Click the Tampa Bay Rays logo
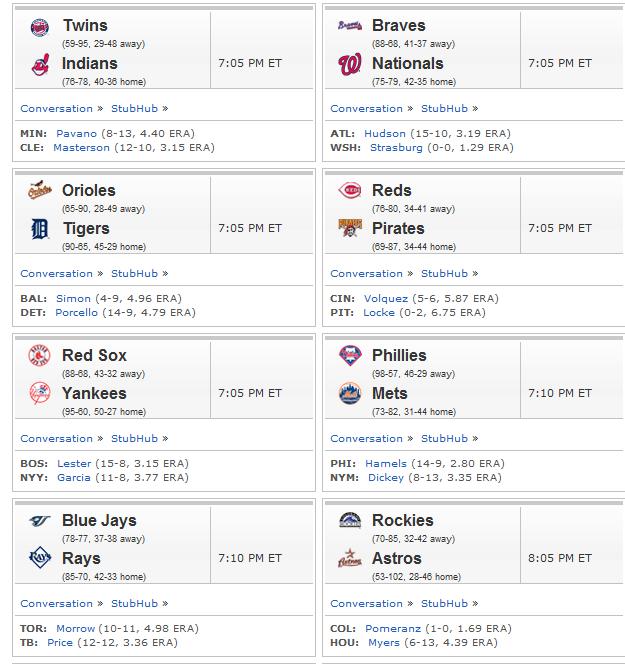Image resolution: width=625 pixels, height=664 pixels. (x=40, y=558)
